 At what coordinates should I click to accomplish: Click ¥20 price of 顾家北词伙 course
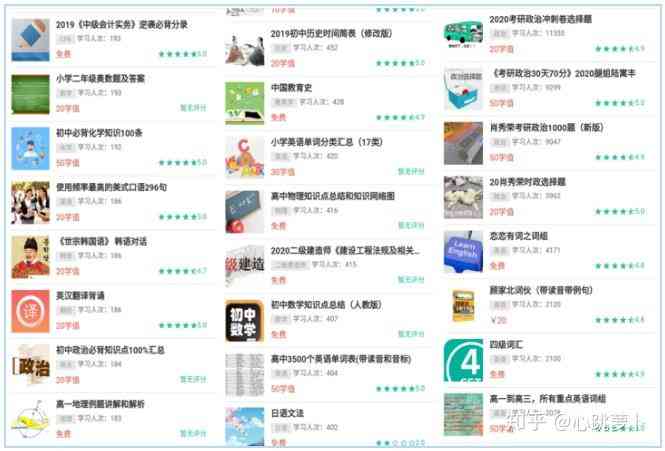click(498, 320)
